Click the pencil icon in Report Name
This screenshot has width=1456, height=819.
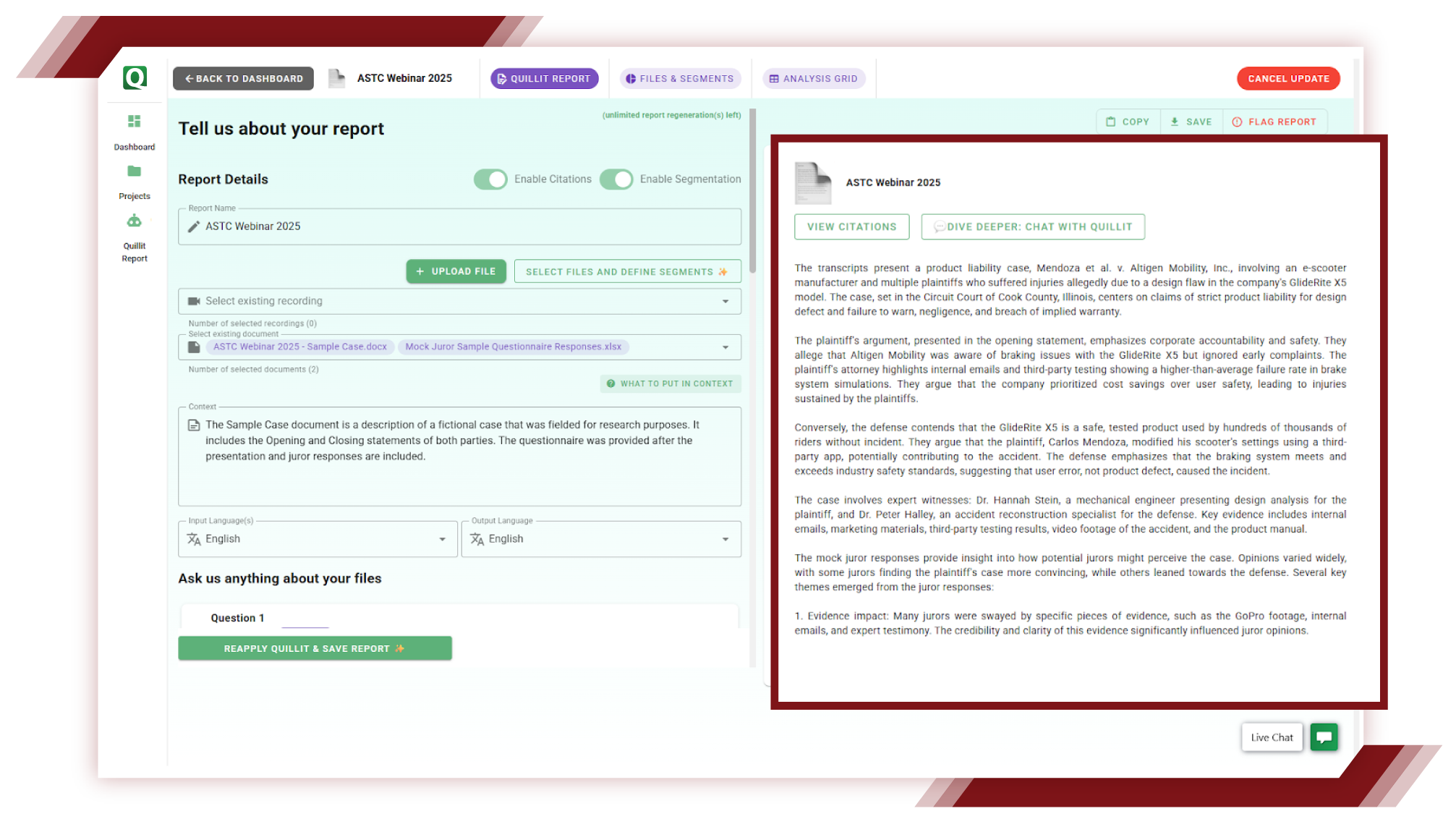[x=194, y=226]
